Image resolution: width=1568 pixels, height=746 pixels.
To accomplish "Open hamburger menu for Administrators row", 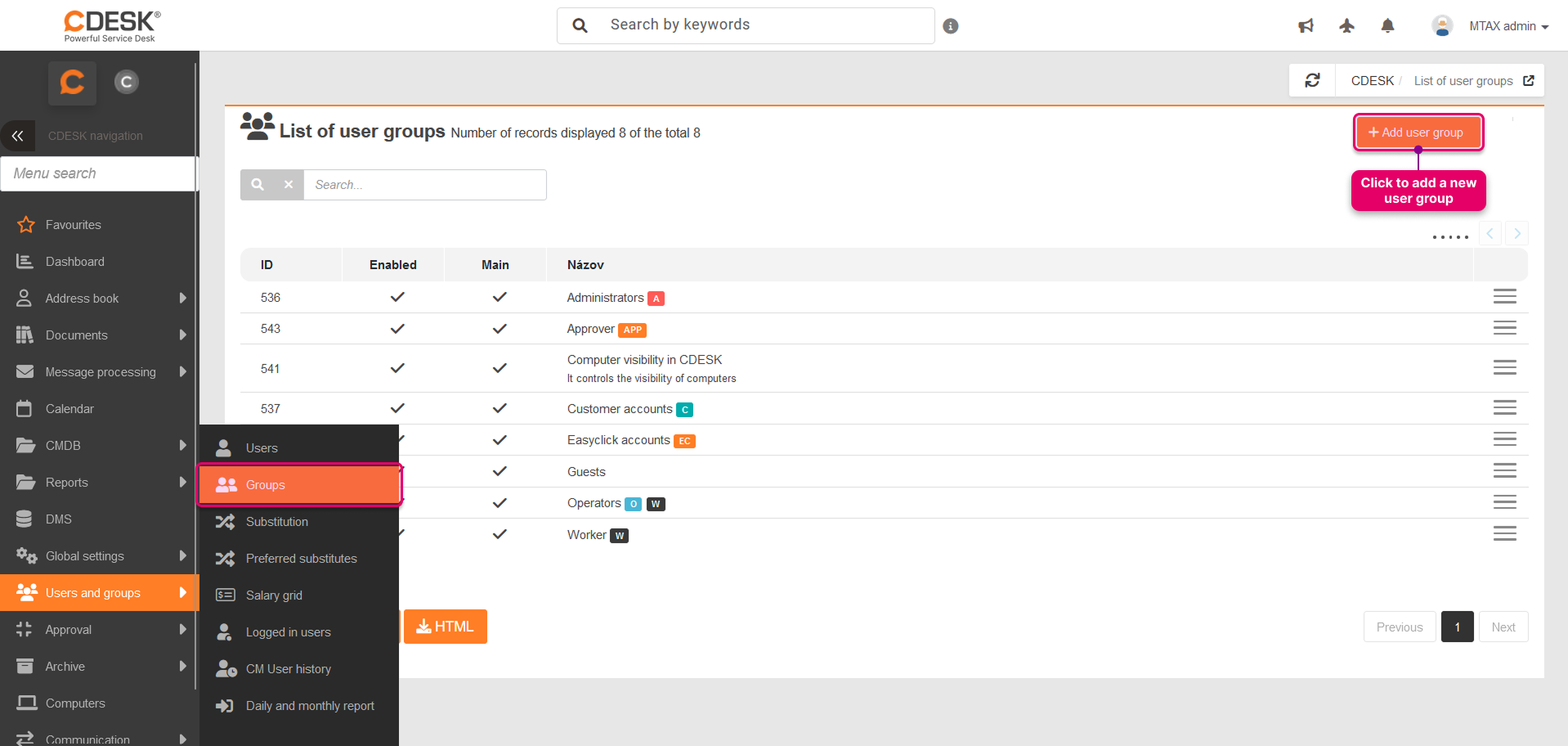I will pos(1504,297).
